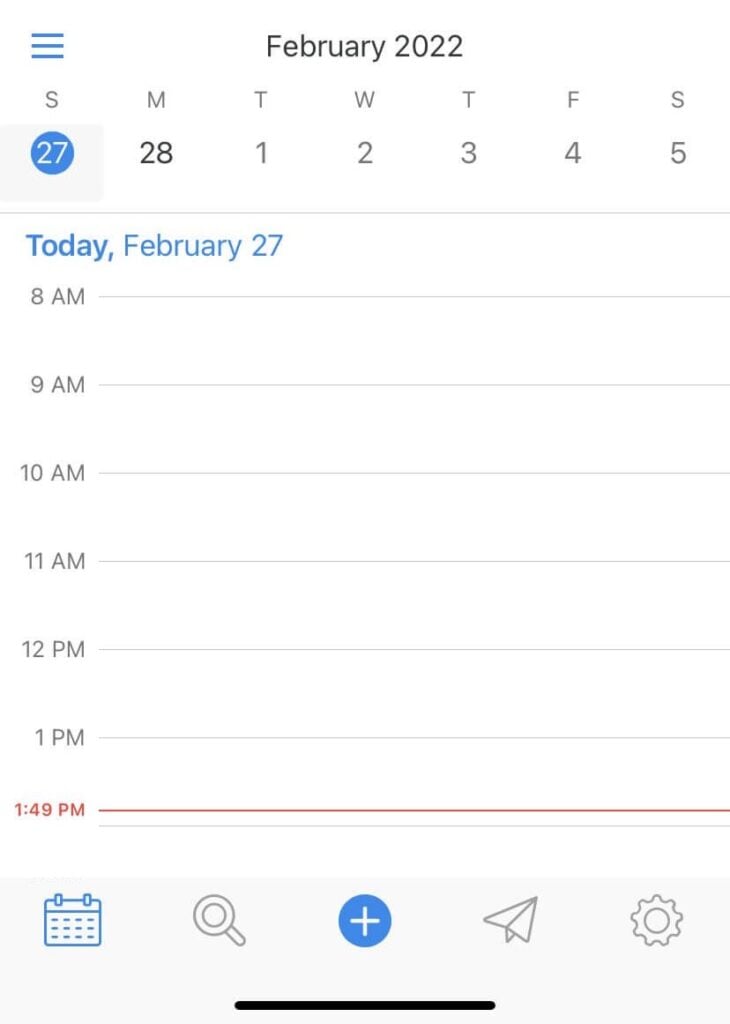Select Wednesday the 2nd
This screenshot has width=730, height=1024.
(365, 153)
